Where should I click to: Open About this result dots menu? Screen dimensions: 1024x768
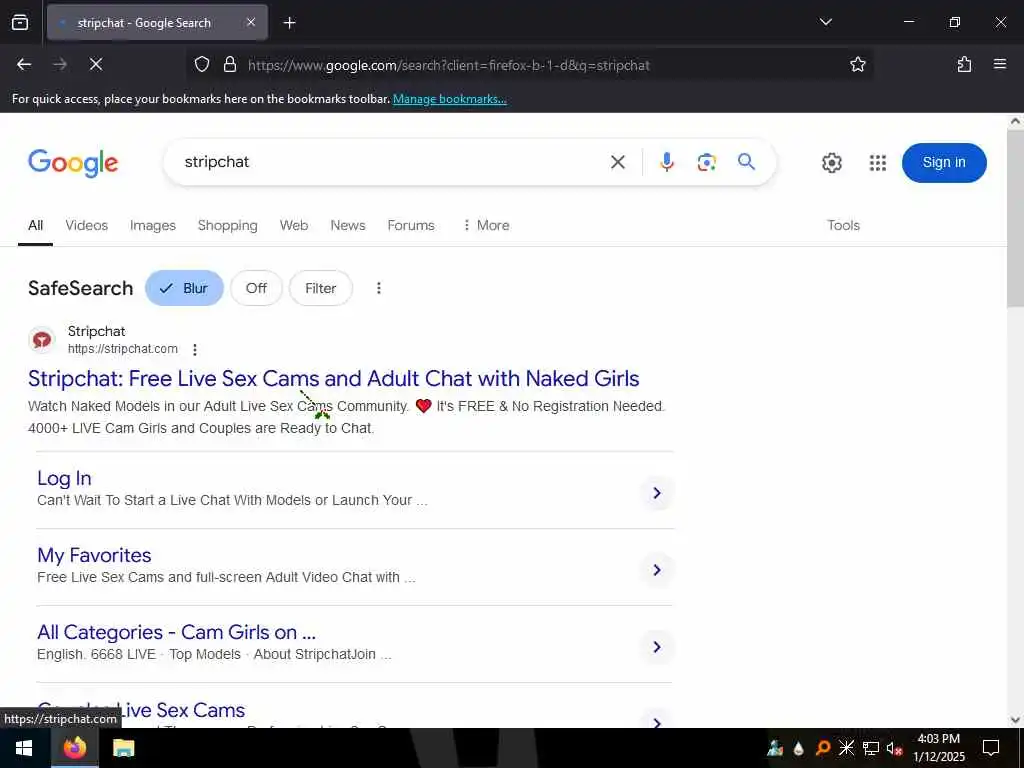[195, 349]
